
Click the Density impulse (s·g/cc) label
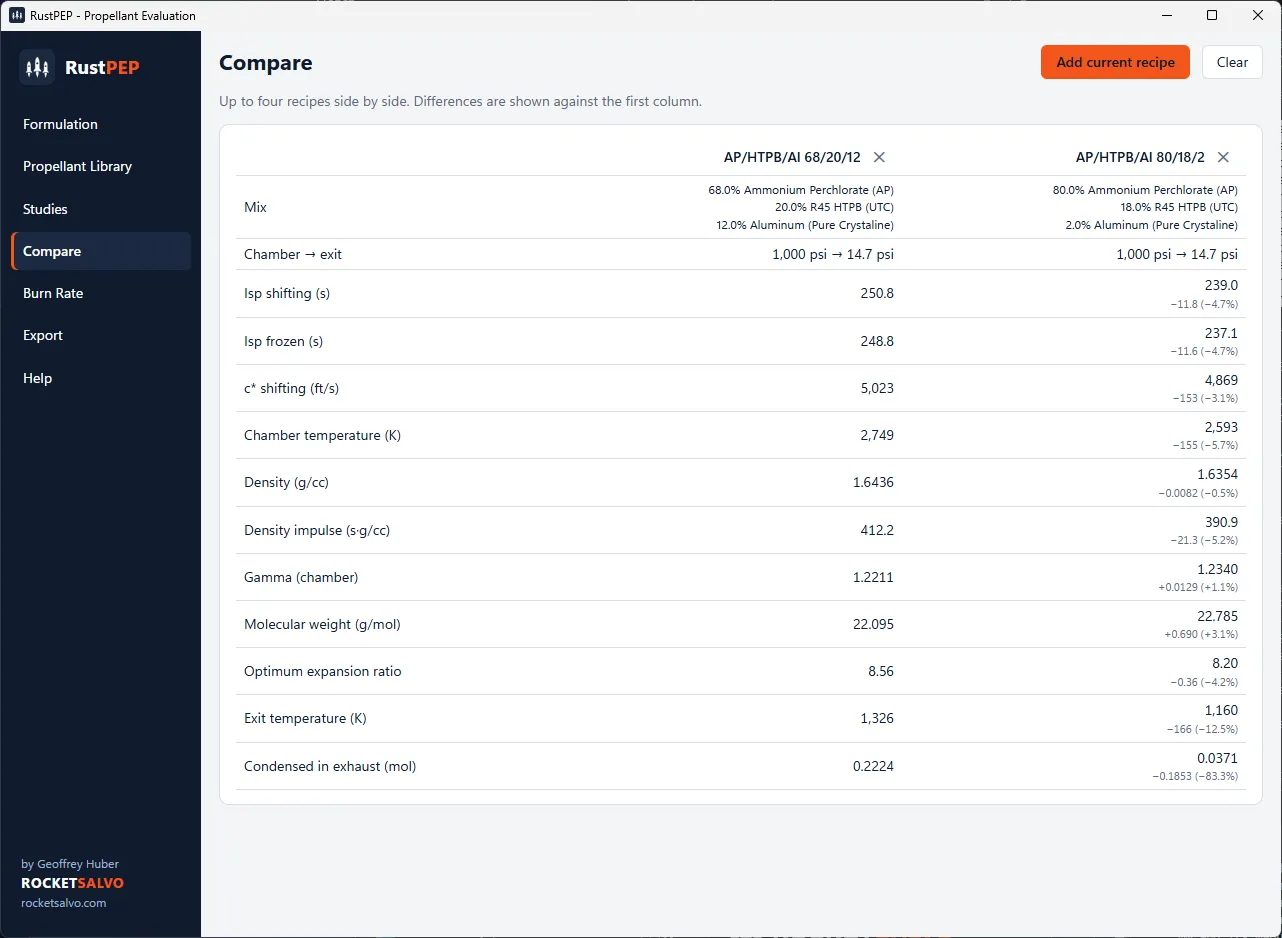point(317,530)
